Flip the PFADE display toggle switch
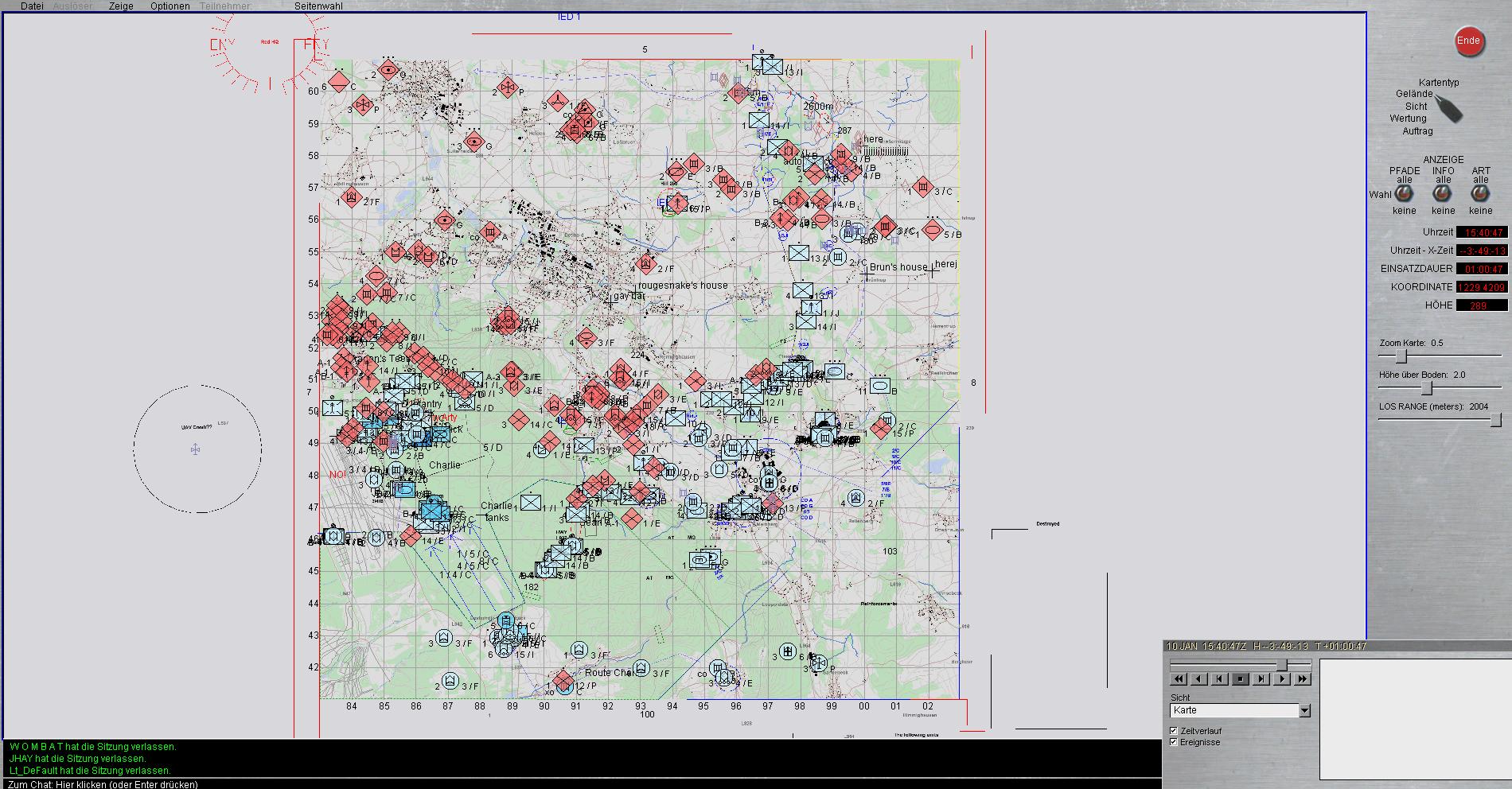 click(1405, 193)
